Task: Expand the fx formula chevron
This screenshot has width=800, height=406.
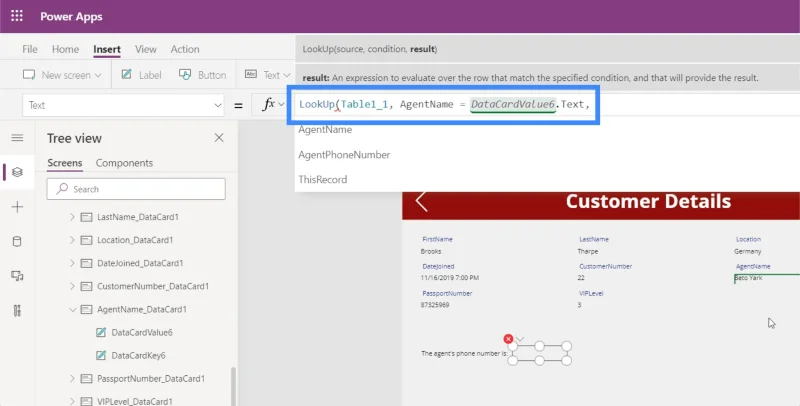Action: click(281, 105)
